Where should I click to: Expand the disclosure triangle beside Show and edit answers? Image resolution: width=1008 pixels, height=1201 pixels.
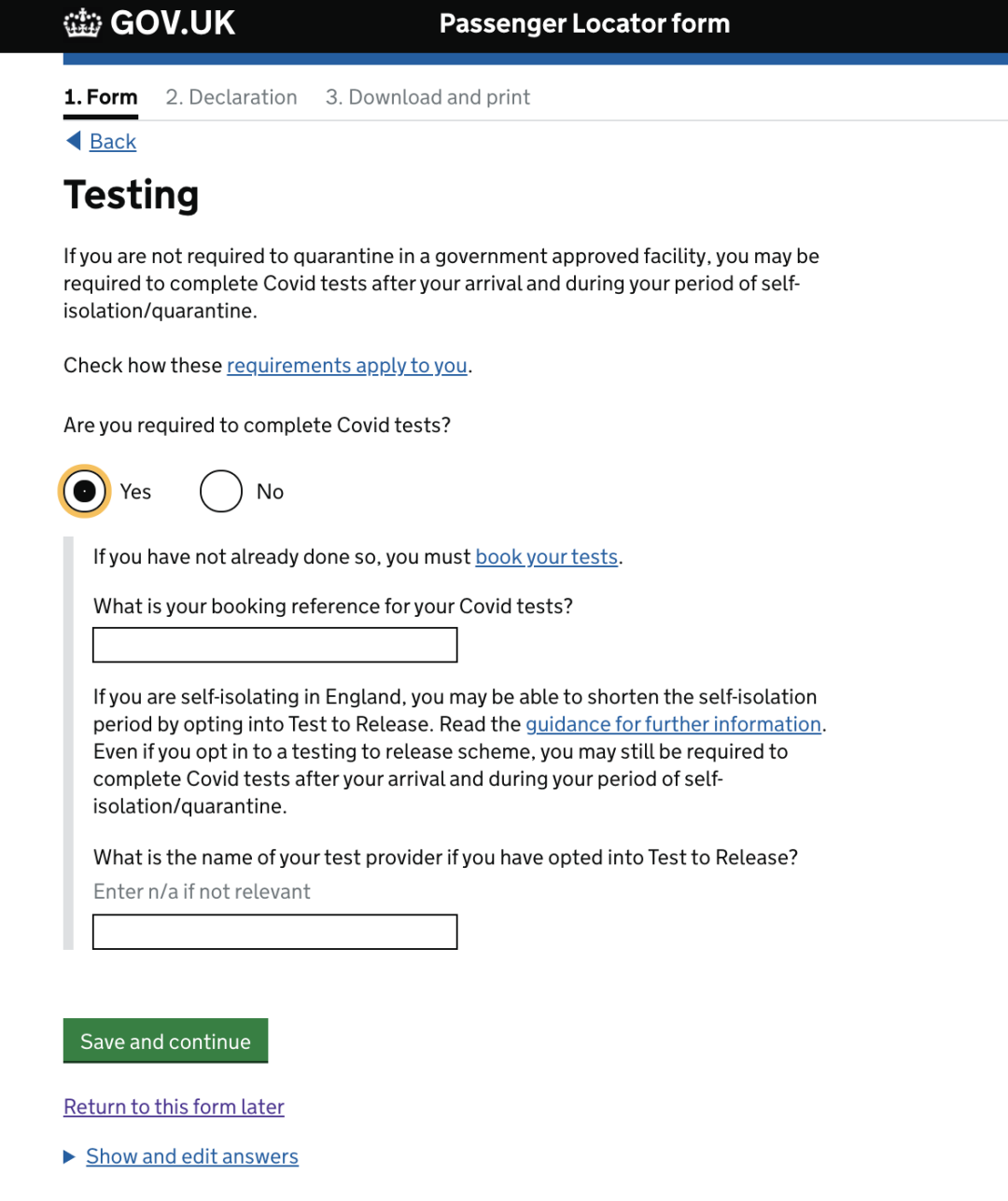69,1157
